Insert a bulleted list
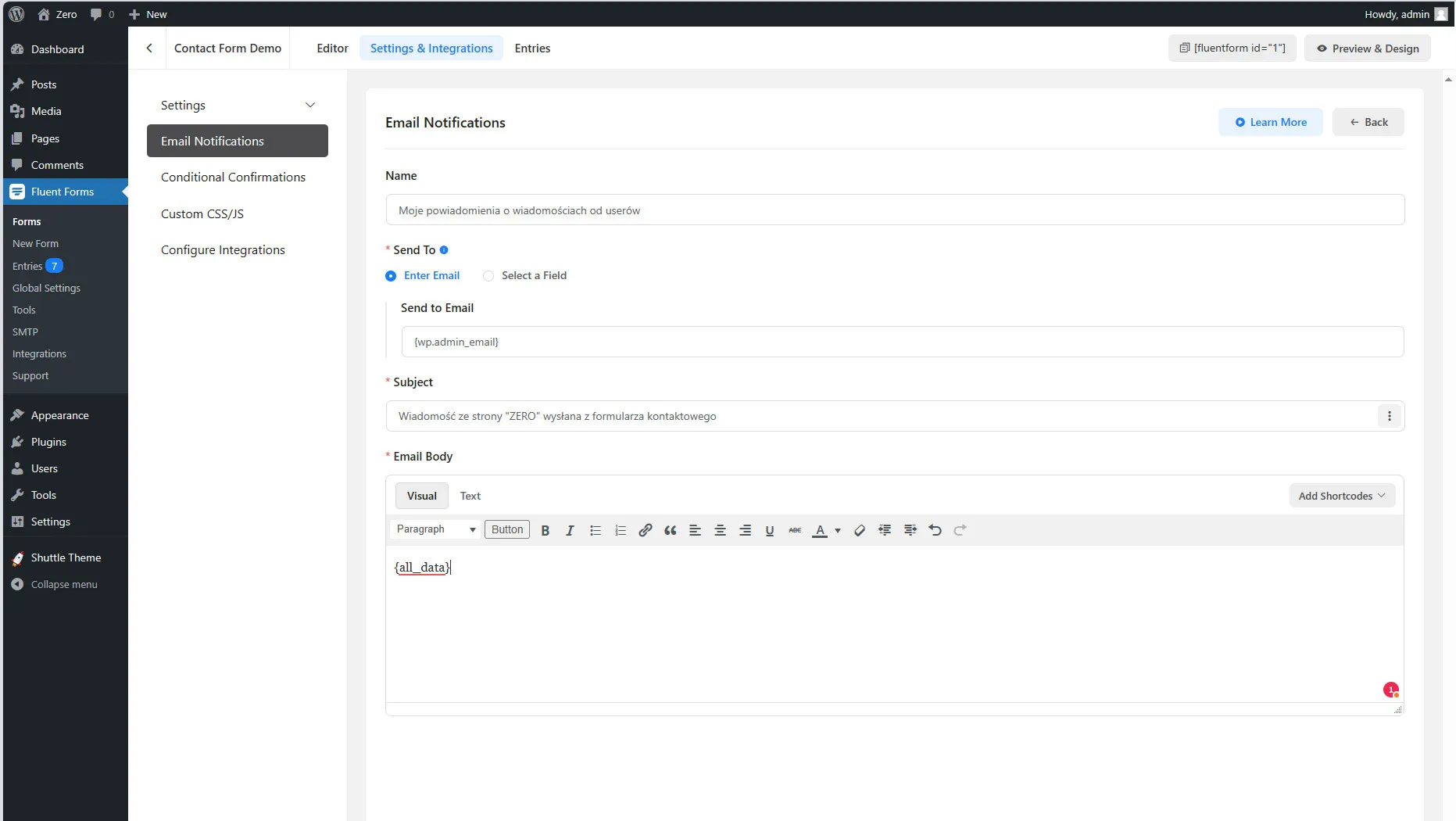Screen dimensions: 1456x821 point(595,530)
